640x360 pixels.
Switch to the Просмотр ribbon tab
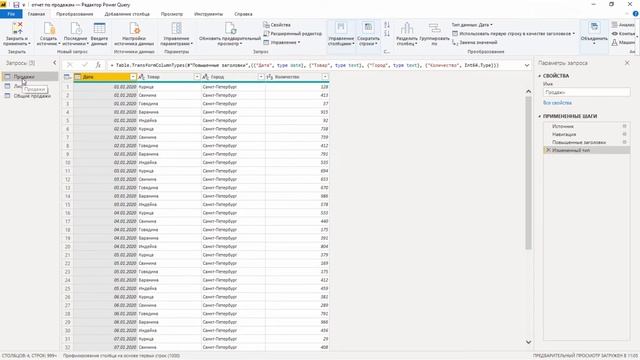coord(172,14)
